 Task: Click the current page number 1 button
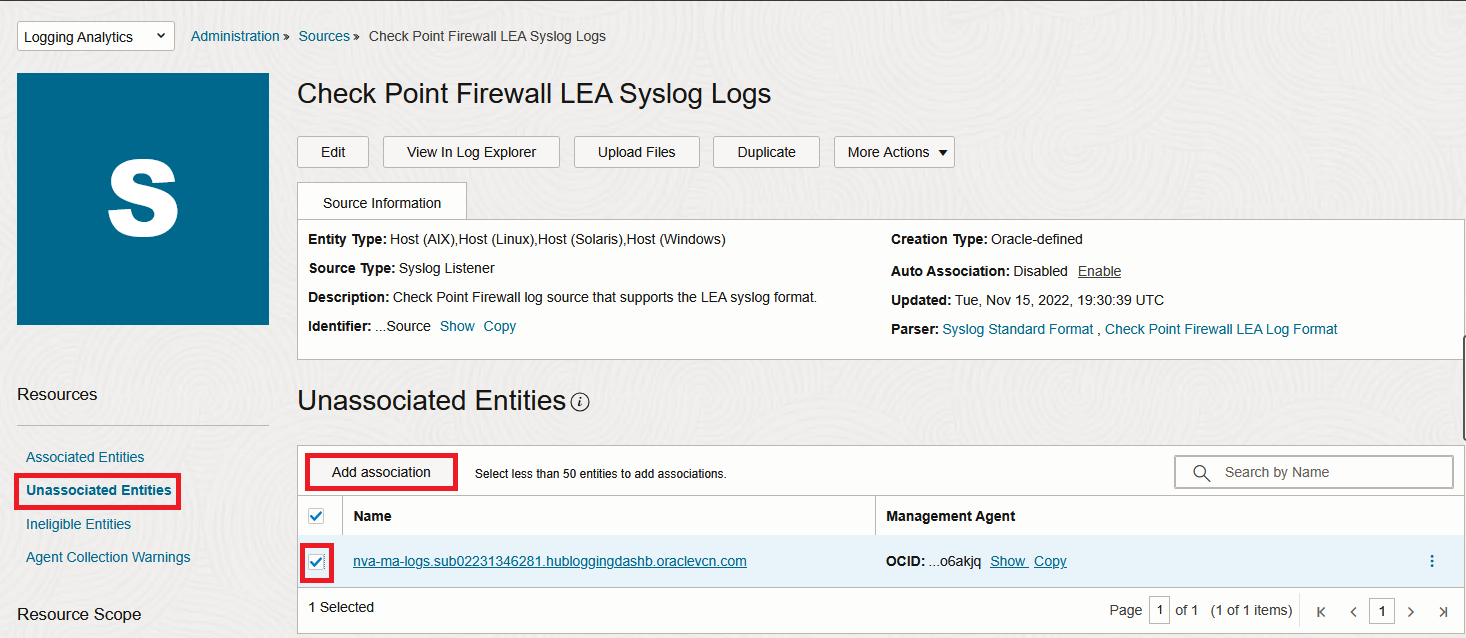click(x=1381, y=611)
